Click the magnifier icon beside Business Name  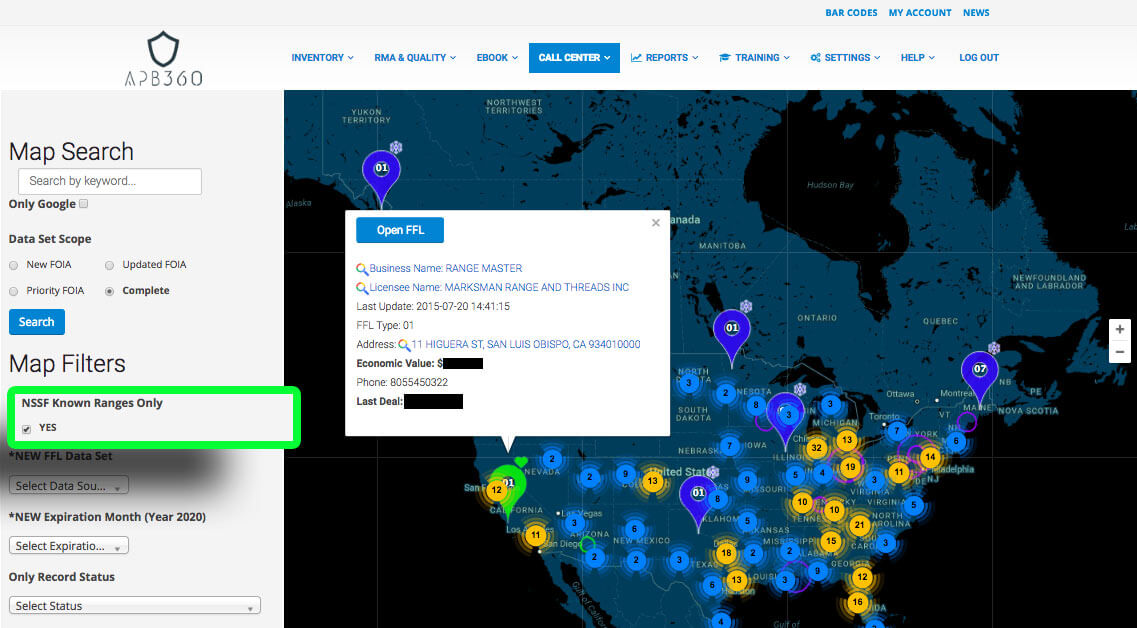[362, 269]
